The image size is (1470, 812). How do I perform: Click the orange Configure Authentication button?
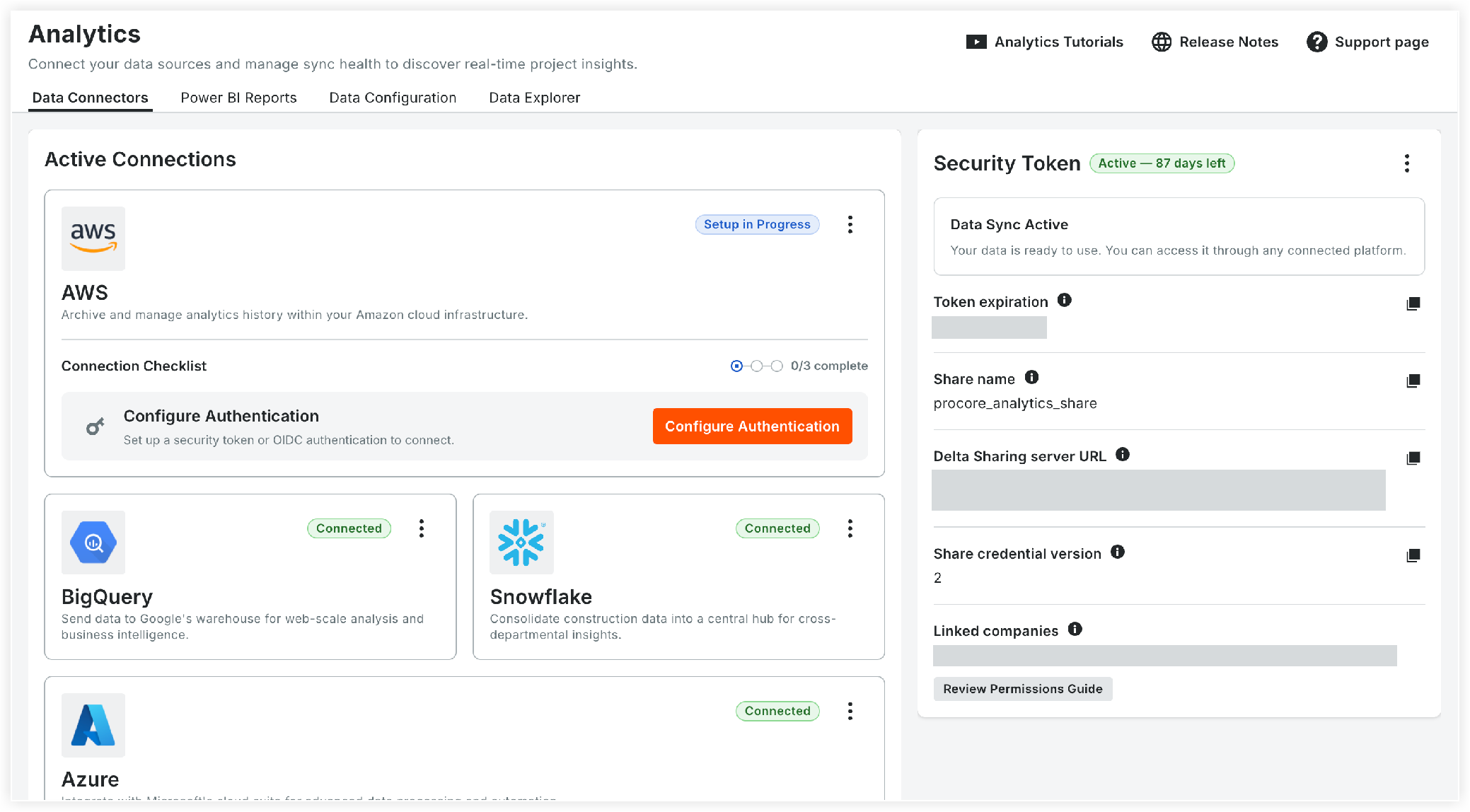coord(753,427)
